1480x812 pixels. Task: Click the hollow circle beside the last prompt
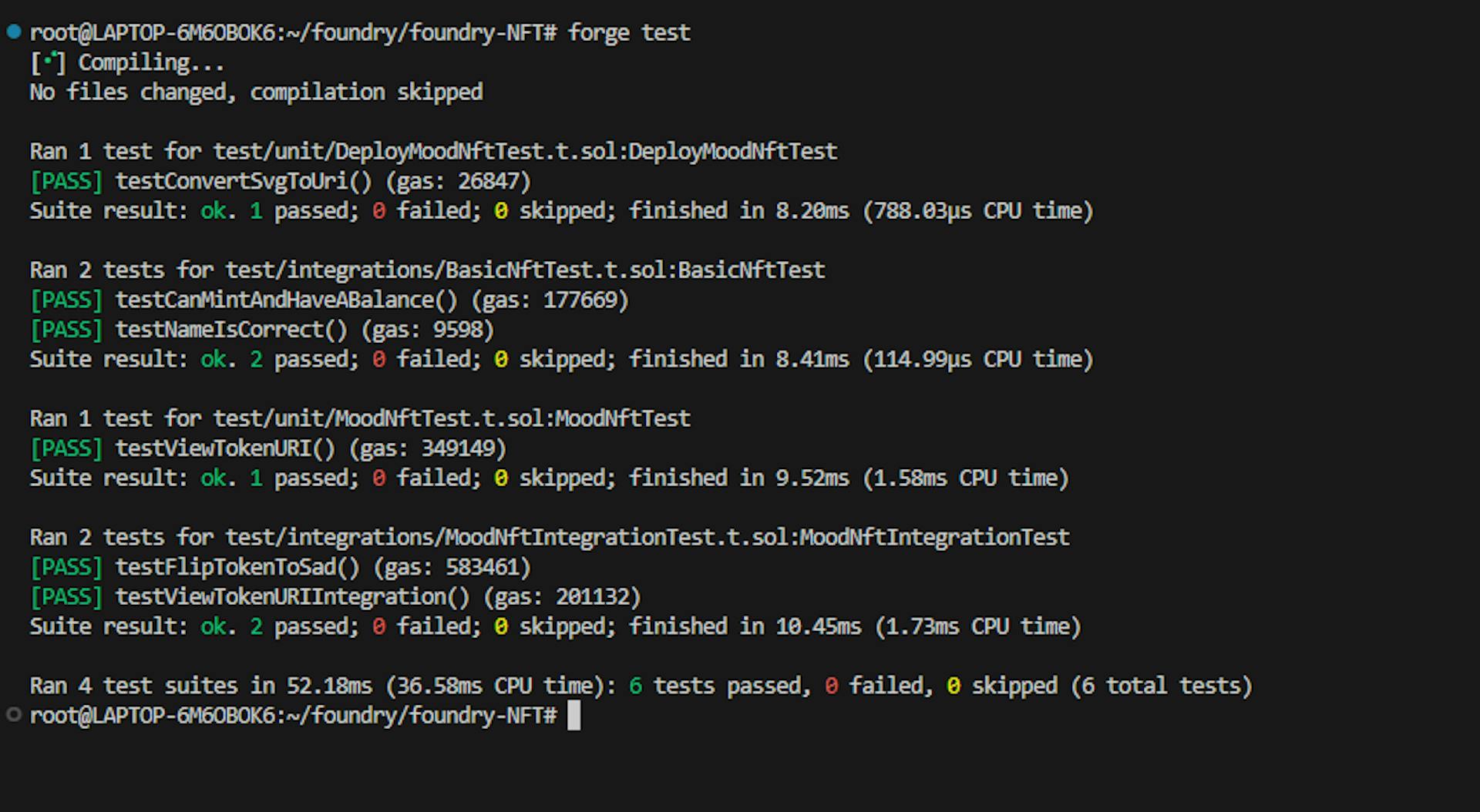click(x=14, y=715)
